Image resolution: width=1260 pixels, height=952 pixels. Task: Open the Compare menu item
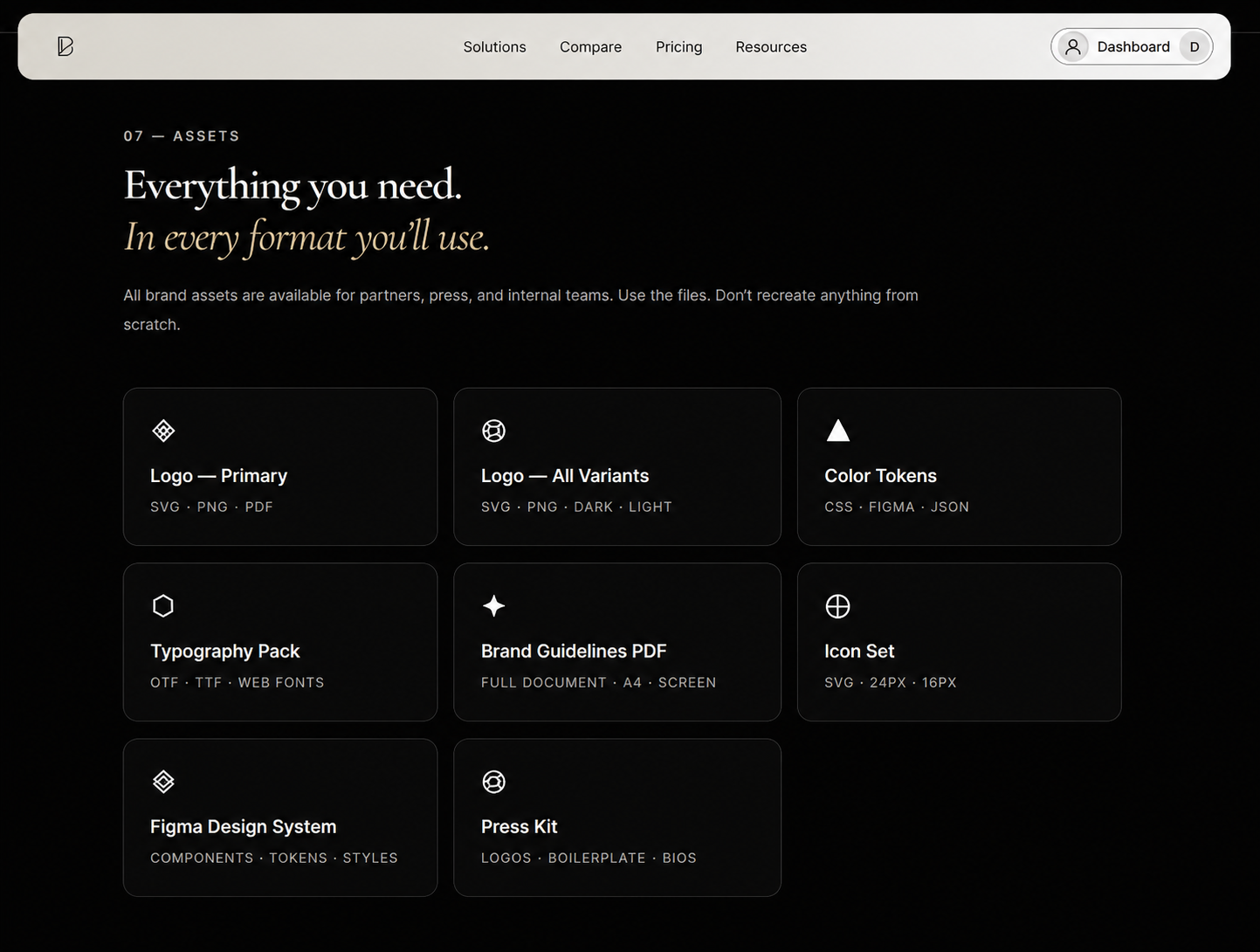click(591, 47)
